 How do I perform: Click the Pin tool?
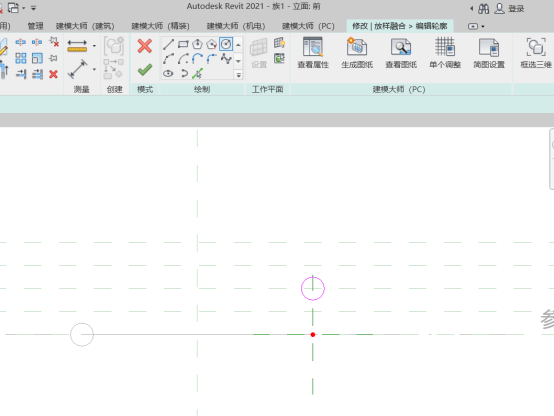point(53,58)
